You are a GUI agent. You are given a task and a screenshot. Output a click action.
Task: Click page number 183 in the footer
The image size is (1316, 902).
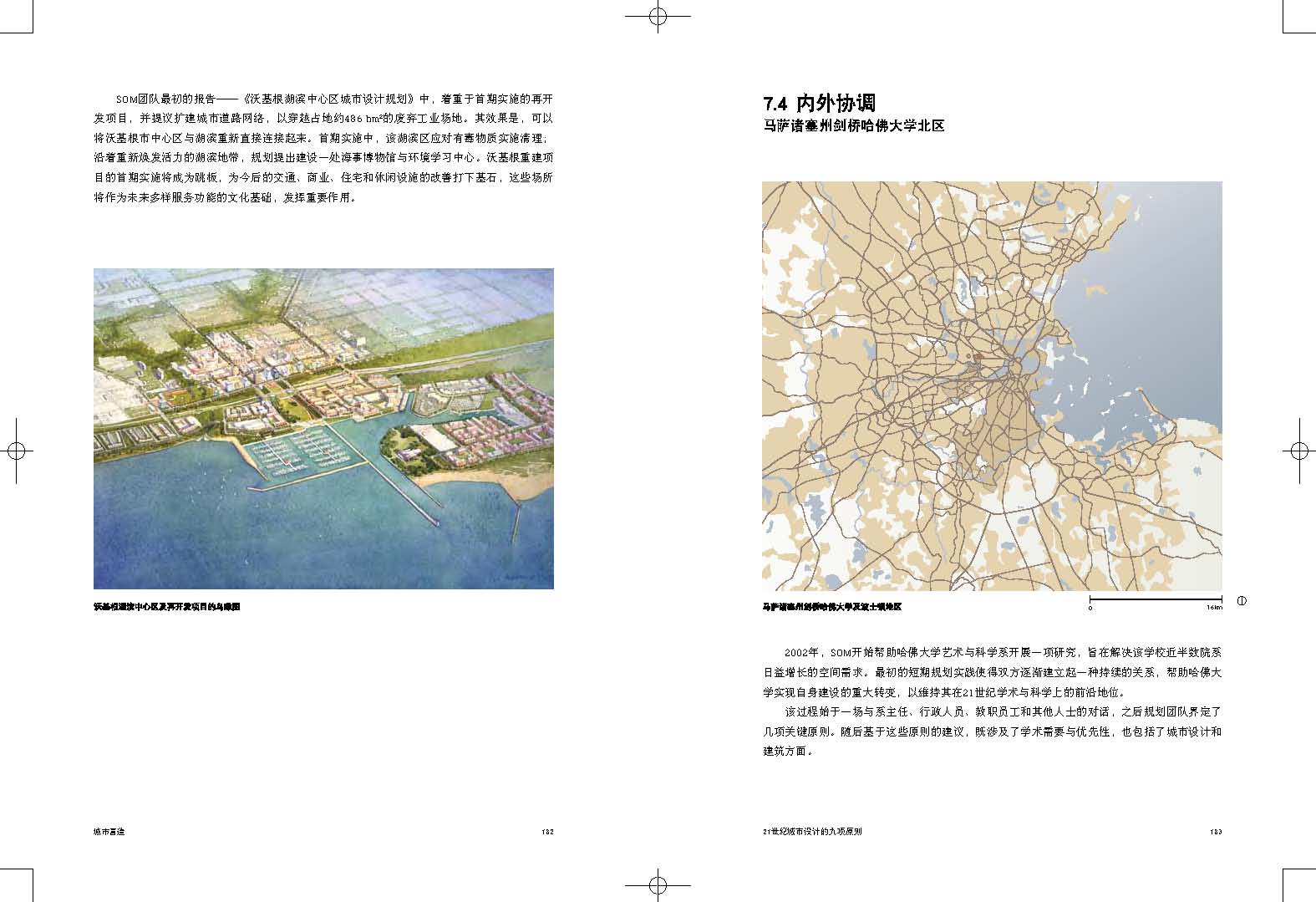click(1215, 832)
